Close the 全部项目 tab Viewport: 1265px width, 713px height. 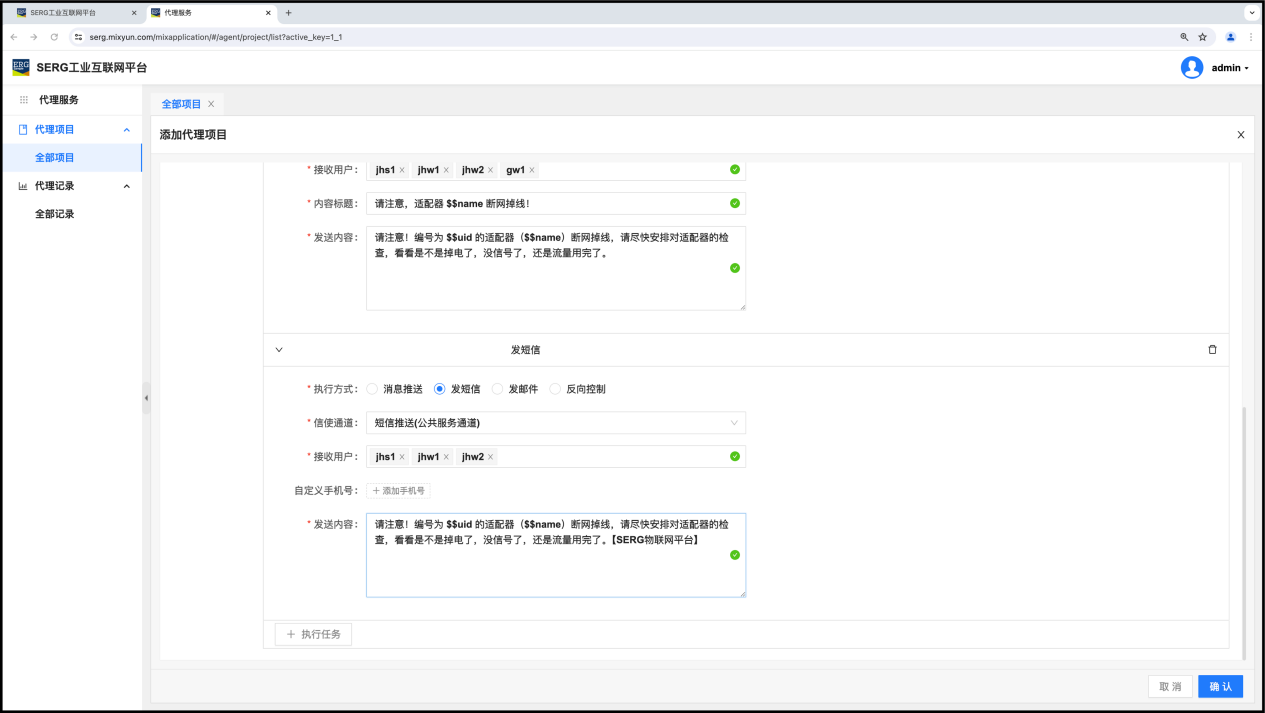click(x=211, y=104)
